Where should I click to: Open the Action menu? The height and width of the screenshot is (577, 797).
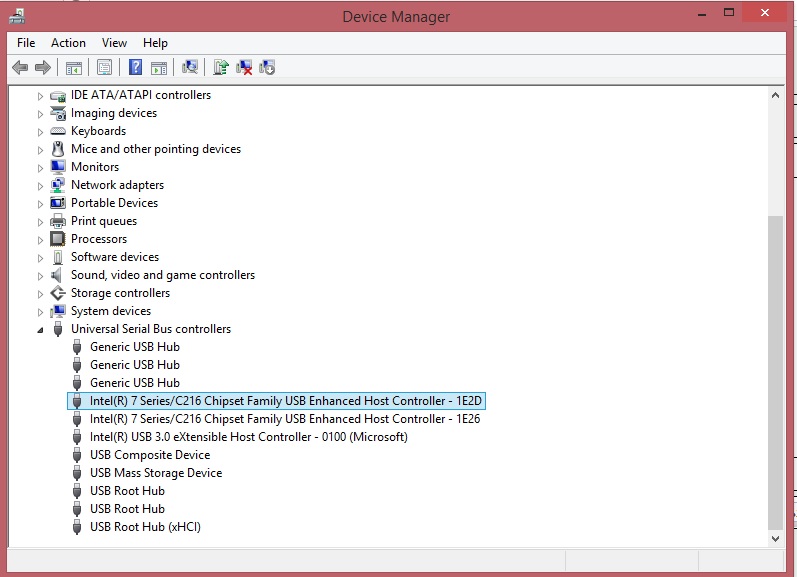[68, 43]
